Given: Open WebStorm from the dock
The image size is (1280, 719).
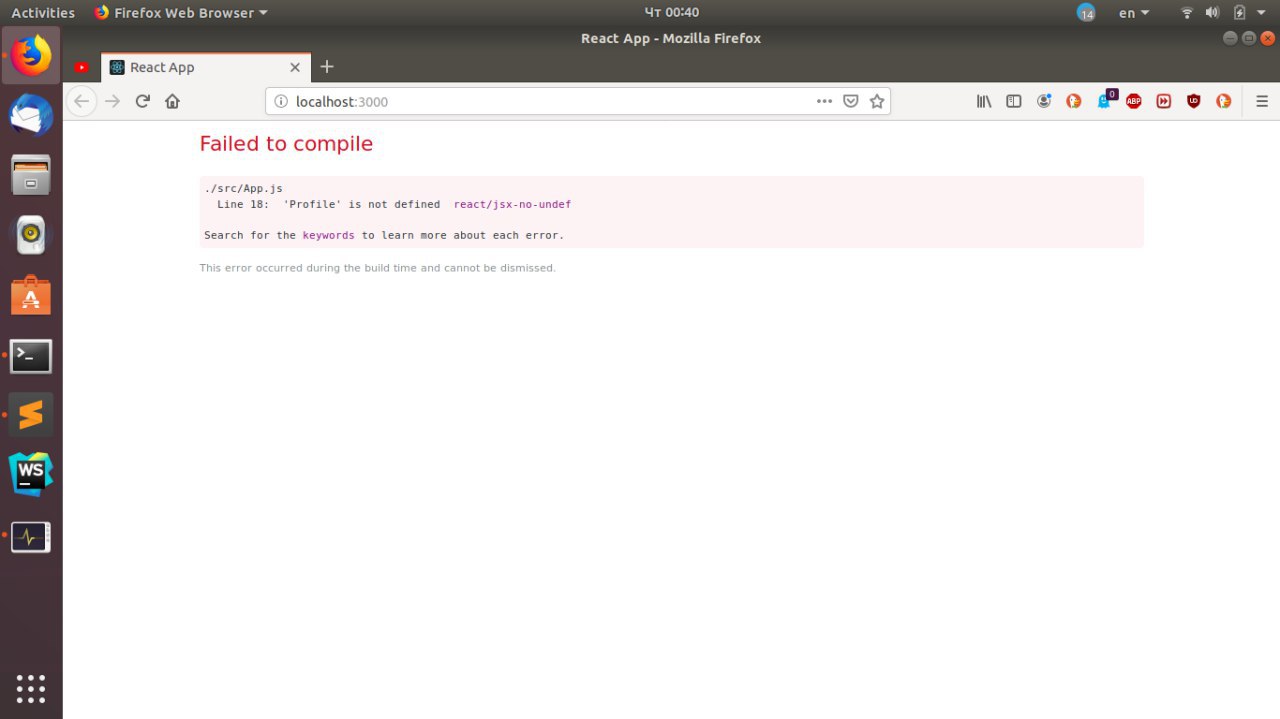Looking at the screenshot, I should (x=31, y=474).
